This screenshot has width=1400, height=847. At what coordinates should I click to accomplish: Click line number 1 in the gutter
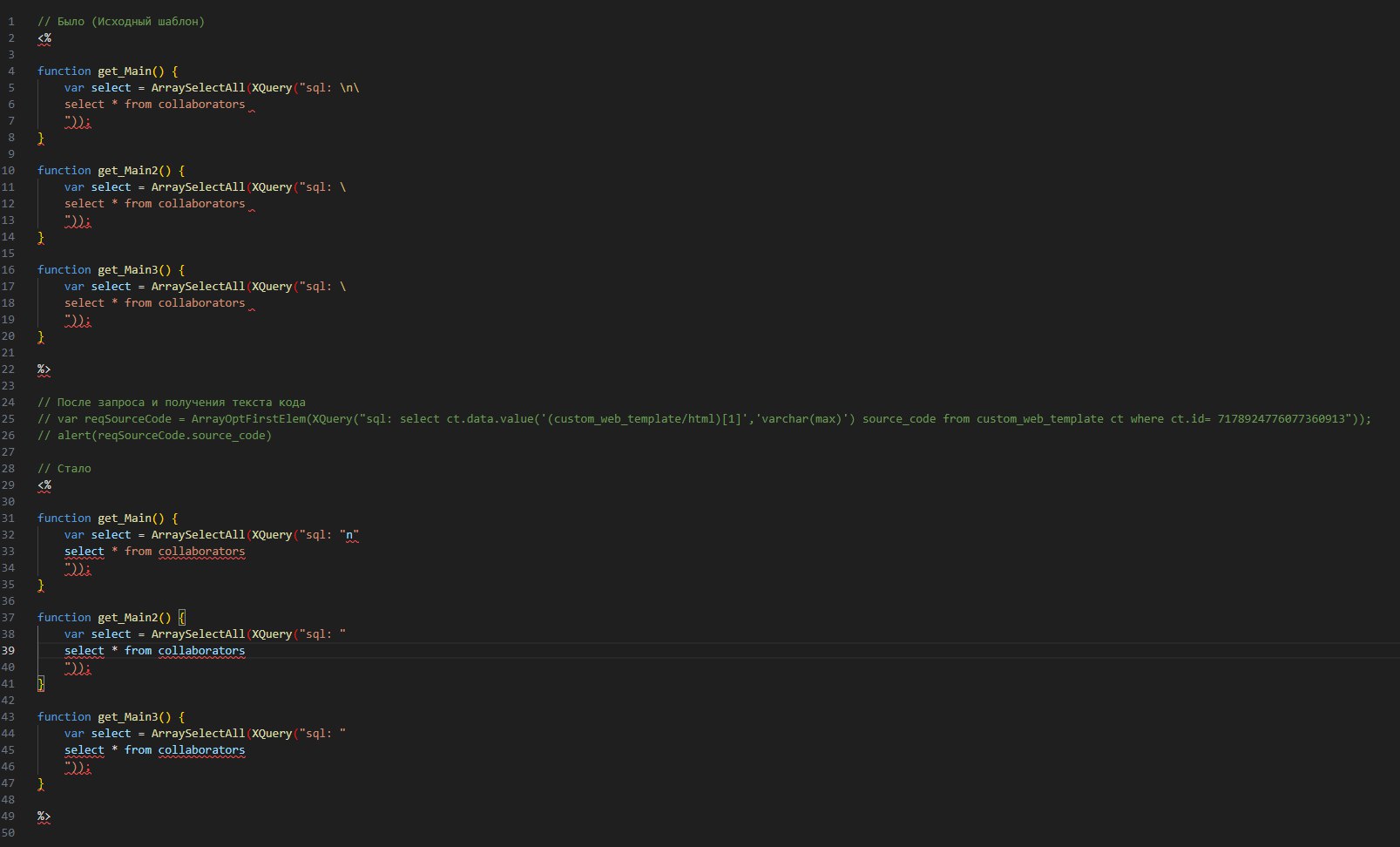pyautogui.click(x=11, y=22)
